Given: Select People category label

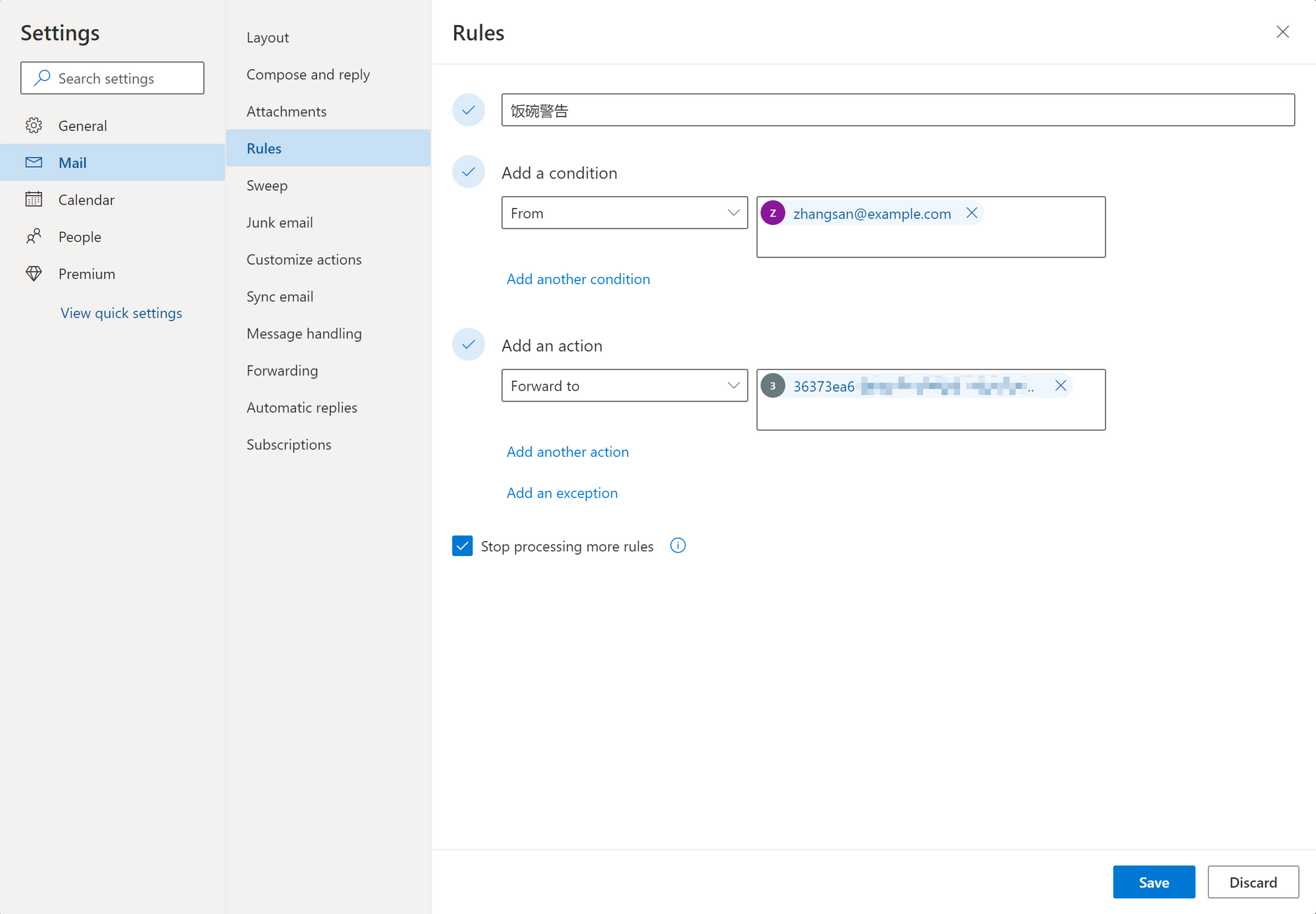Looking at the screenshot, I should coord(80,237).
